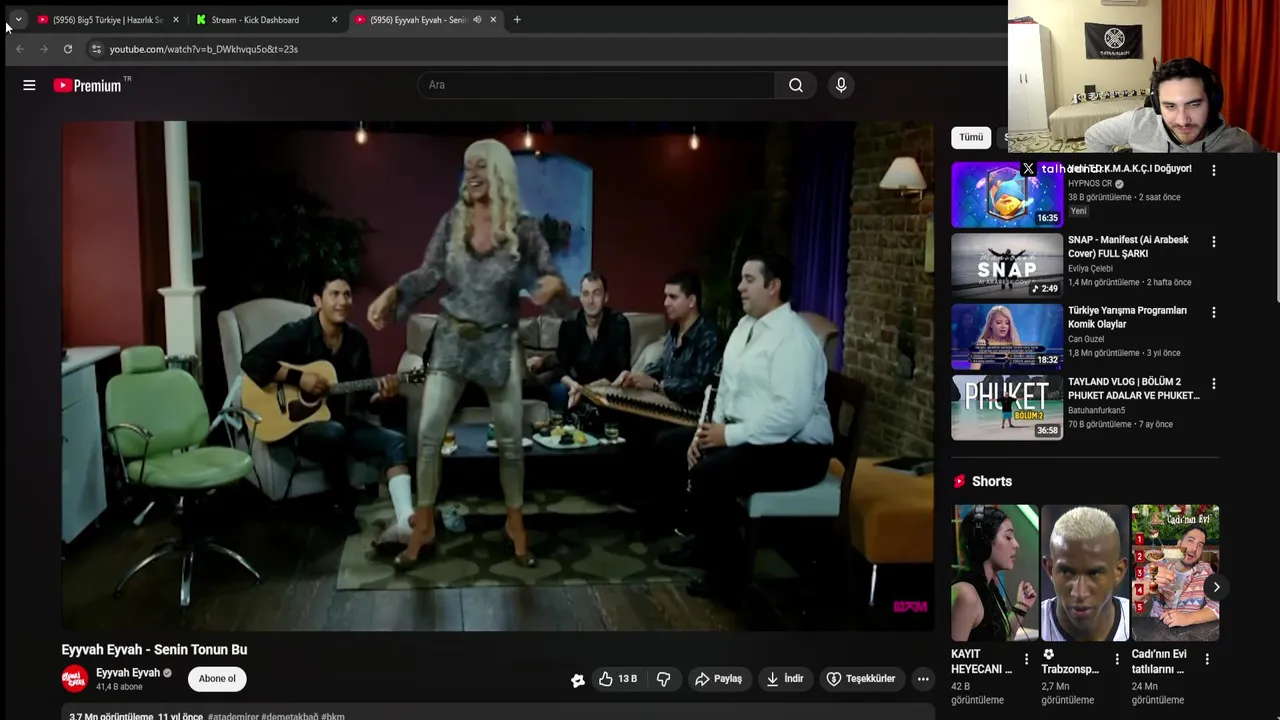Subscribe with Abone ol button

pyautogui.click(x=217, y=679)
